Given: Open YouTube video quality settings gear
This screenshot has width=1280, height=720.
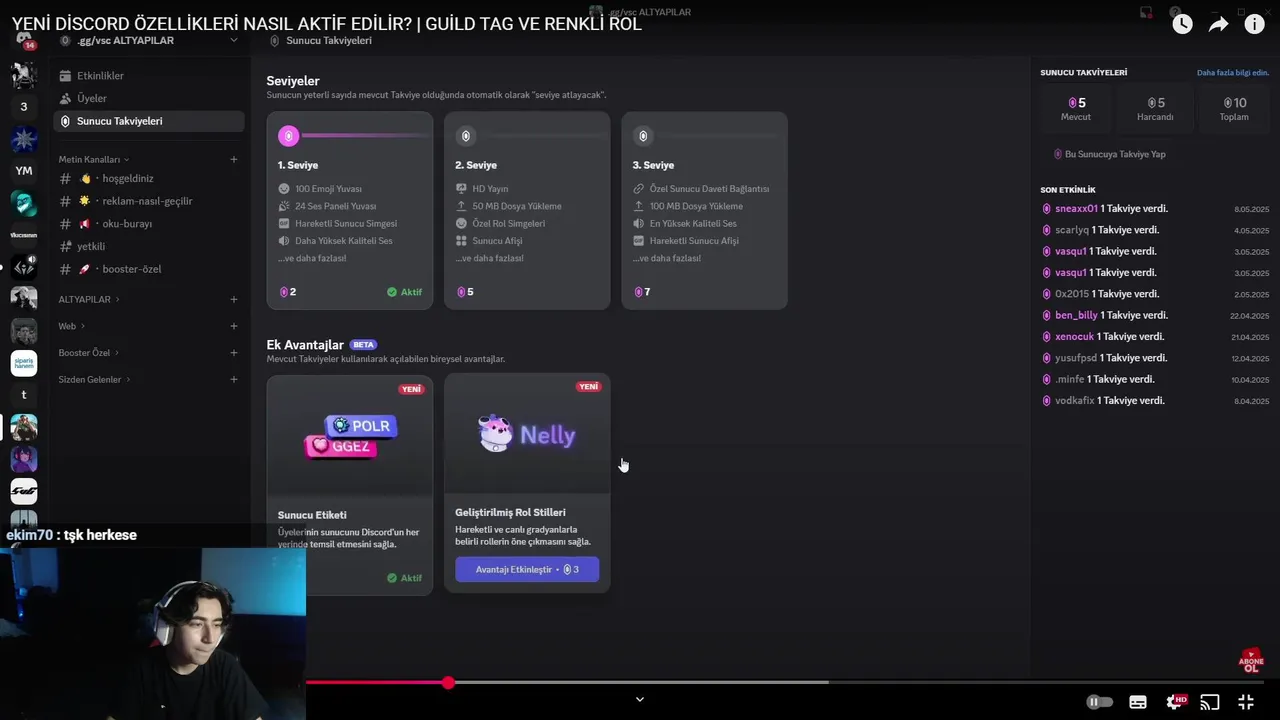Looking at the screenshot, I should click(x=1176, y=702).
